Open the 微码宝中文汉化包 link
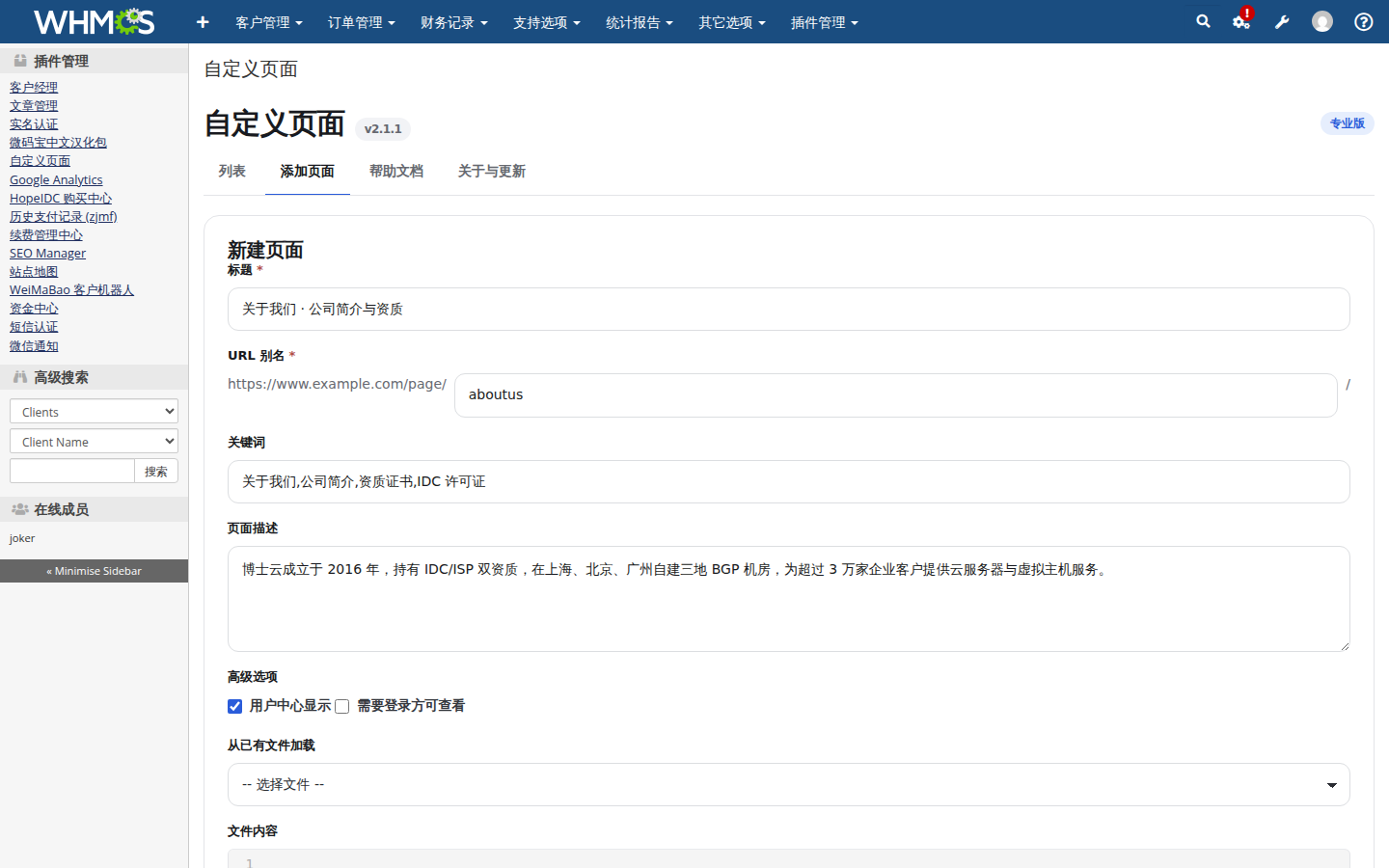This screenshot has height=868, width=1389. (58, 143)
